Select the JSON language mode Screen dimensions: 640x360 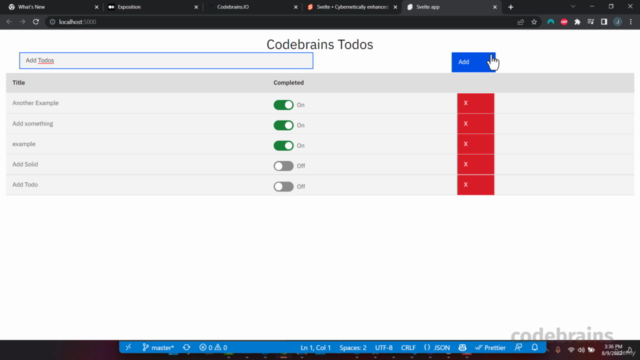coord(437,348)
